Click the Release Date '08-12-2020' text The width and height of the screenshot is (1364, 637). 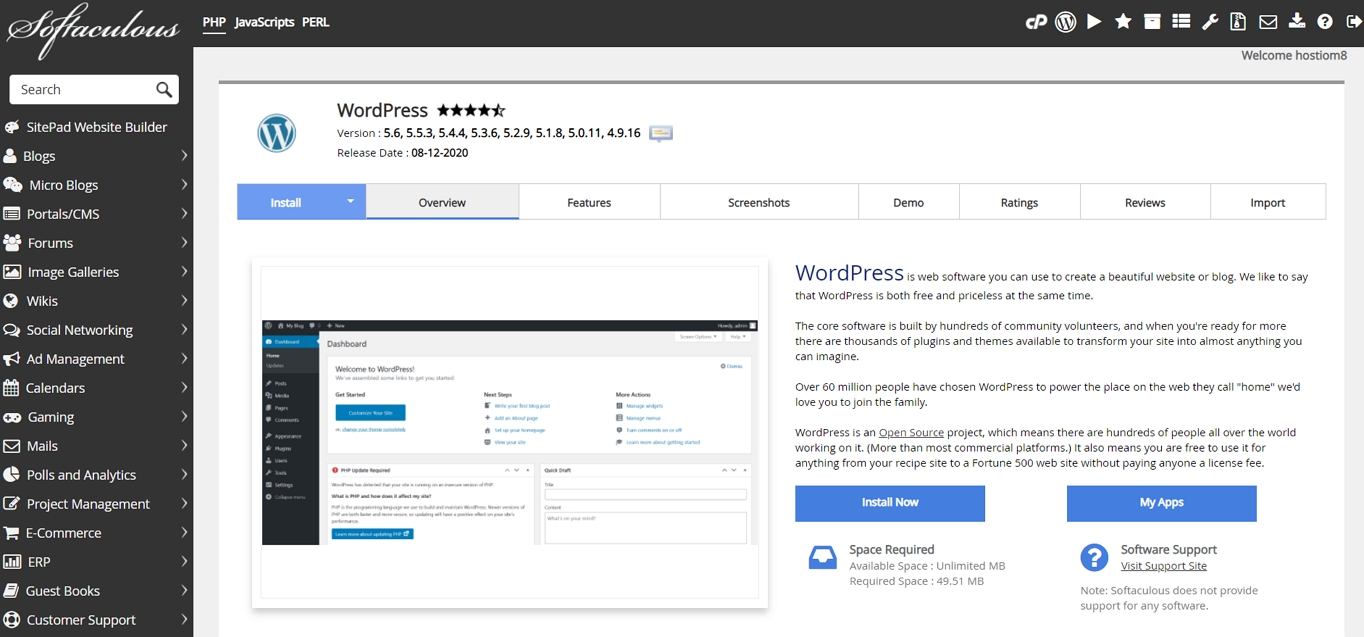click(440, 153)
